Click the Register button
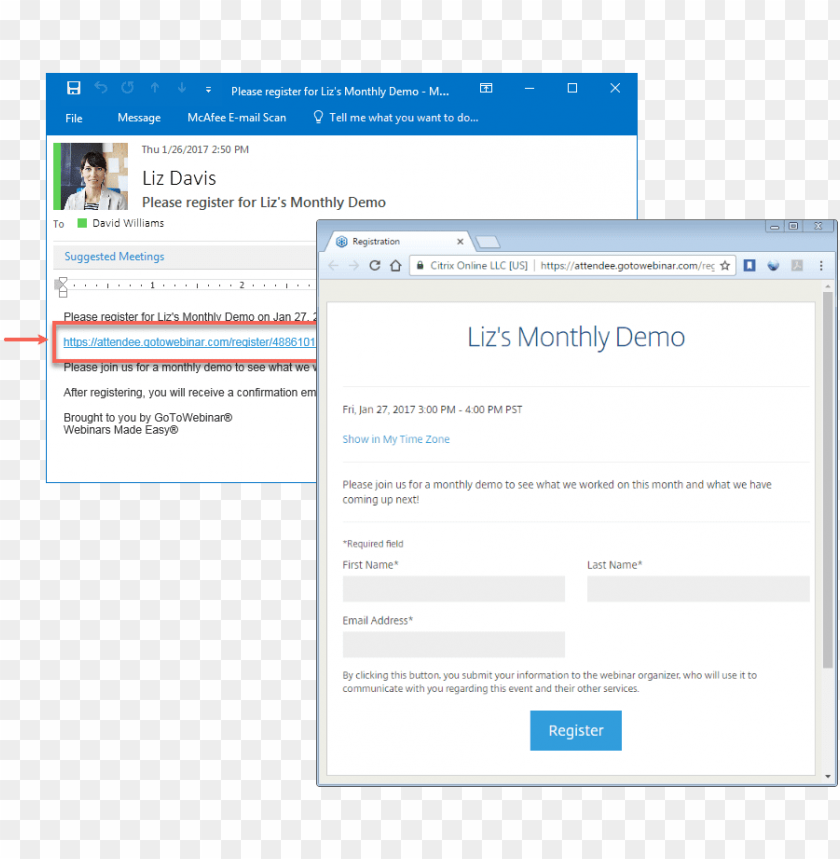This screenshot has width=840, height=859. click(x=575, y=730)
